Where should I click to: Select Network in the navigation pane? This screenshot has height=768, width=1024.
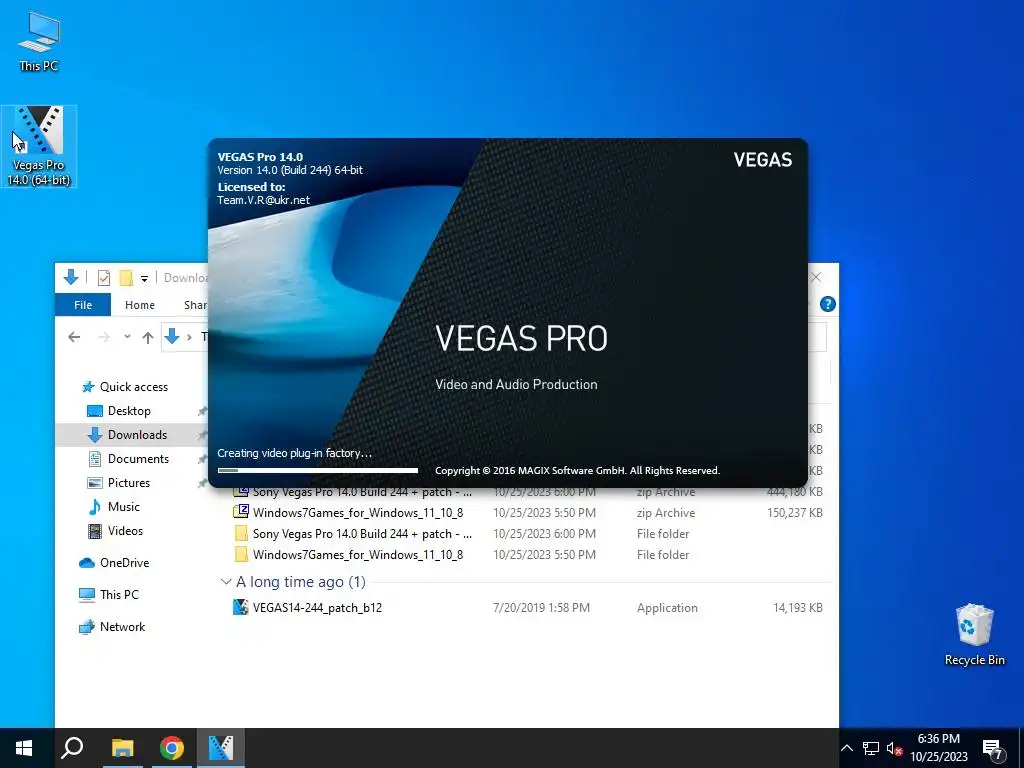coord(112,627)
